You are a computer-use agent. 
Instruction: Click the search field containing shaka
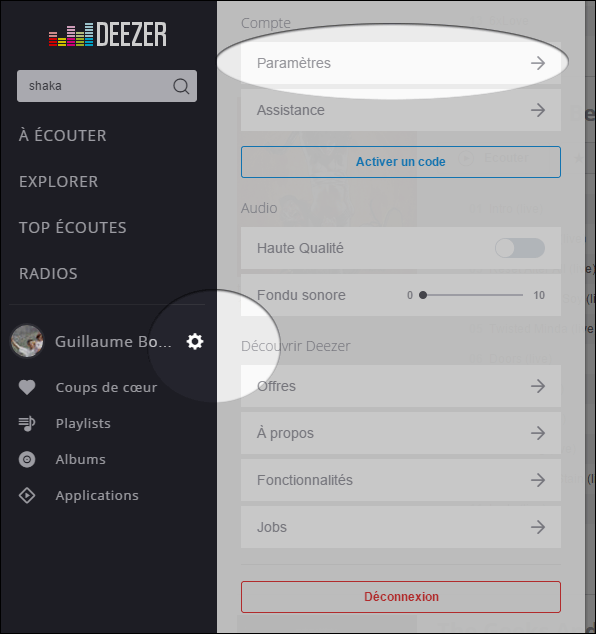[107, 86]
